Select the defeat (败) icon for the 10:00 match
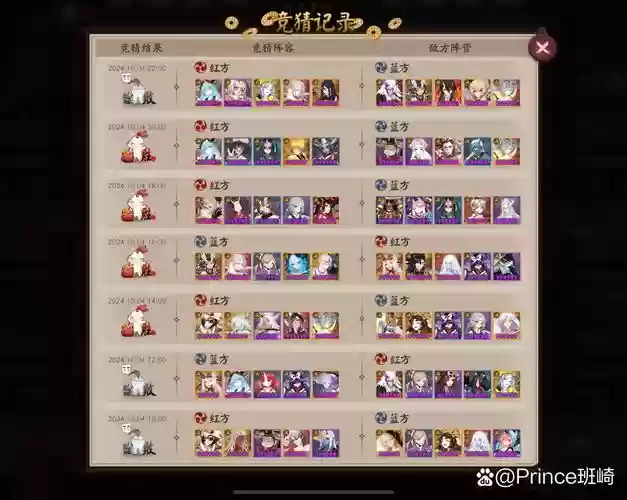 [x=138, y=441]
